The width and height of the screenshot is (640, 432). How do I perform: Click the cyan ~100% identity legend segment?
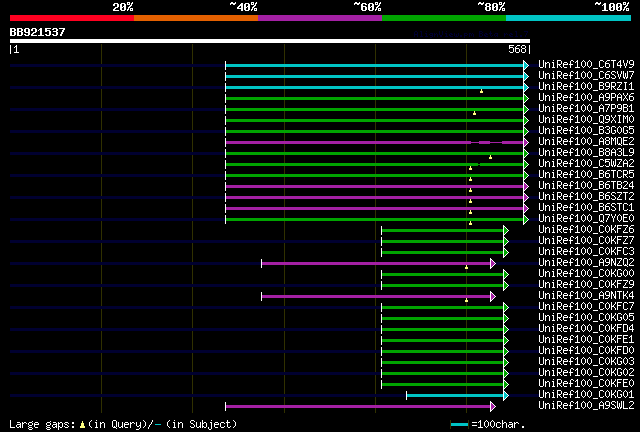coord(569,18)
